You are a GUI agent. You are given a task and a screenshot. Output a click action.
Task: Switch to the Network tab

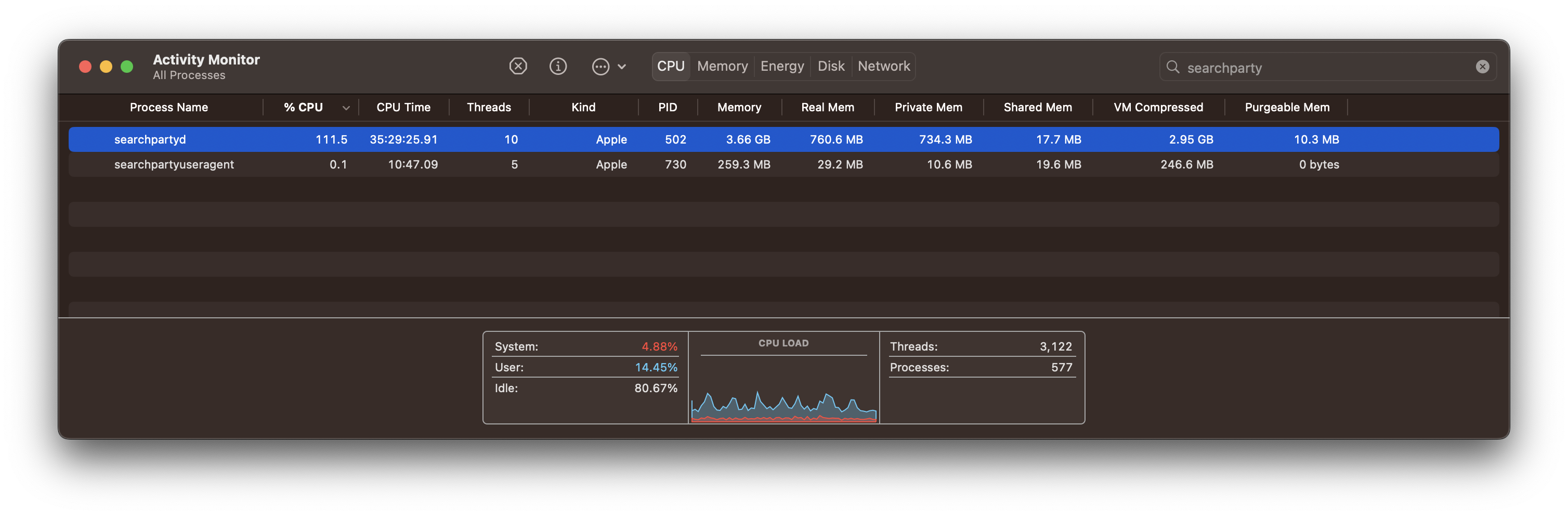point(883,66)
